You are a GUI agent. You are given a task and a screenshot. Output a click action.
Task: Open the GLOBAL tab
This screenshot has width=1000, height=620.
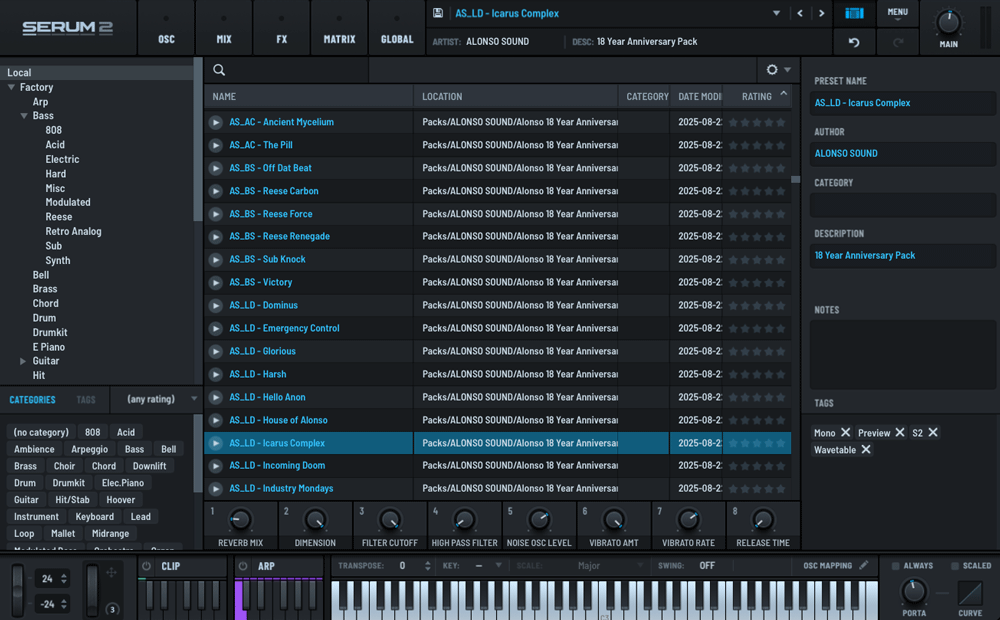click(397, 28)
